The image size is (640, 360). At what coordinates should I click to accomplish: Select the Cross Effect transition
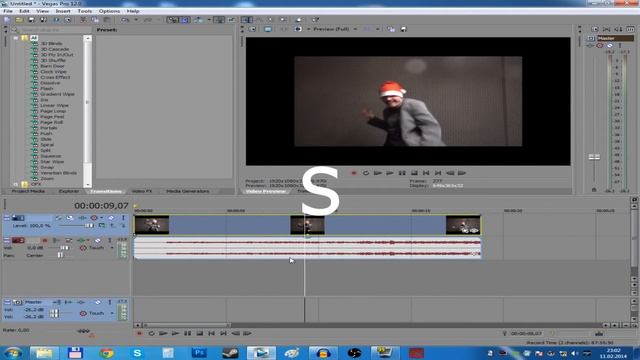(x=55, y=77)
